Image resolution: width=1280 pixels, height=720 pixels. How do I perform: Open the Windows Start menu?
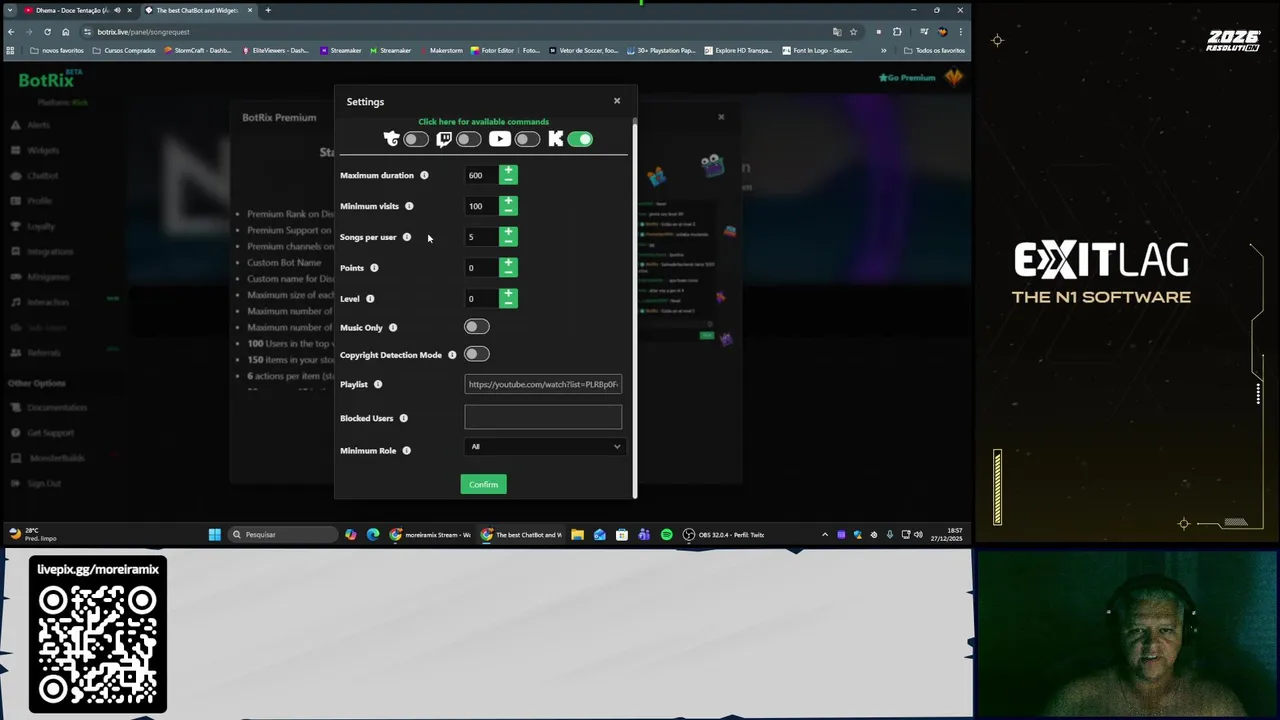pos(214,535)
